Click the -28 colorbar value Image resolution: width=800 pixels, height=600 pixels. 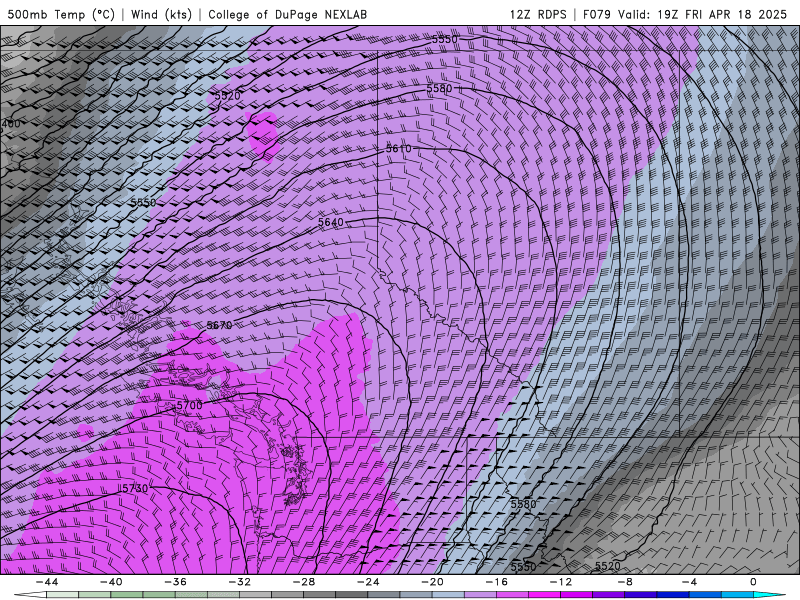tap(304, 582)
